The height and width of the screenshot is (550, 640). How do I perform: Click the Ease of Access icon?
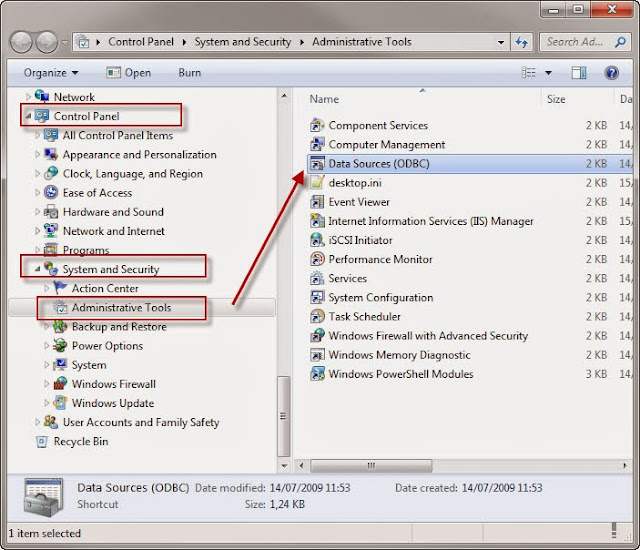pyautogui.click(x=51, y=192)
